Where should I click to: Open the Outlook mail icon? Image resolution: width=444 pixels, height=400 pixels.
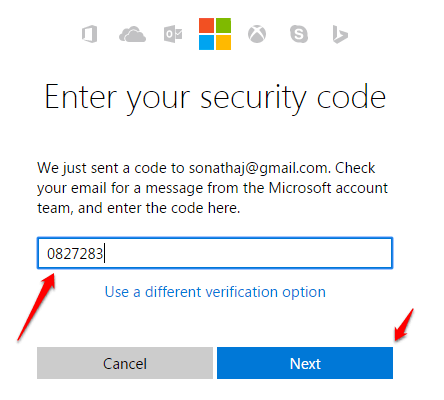pyautogui.click(x=173, y=34)
